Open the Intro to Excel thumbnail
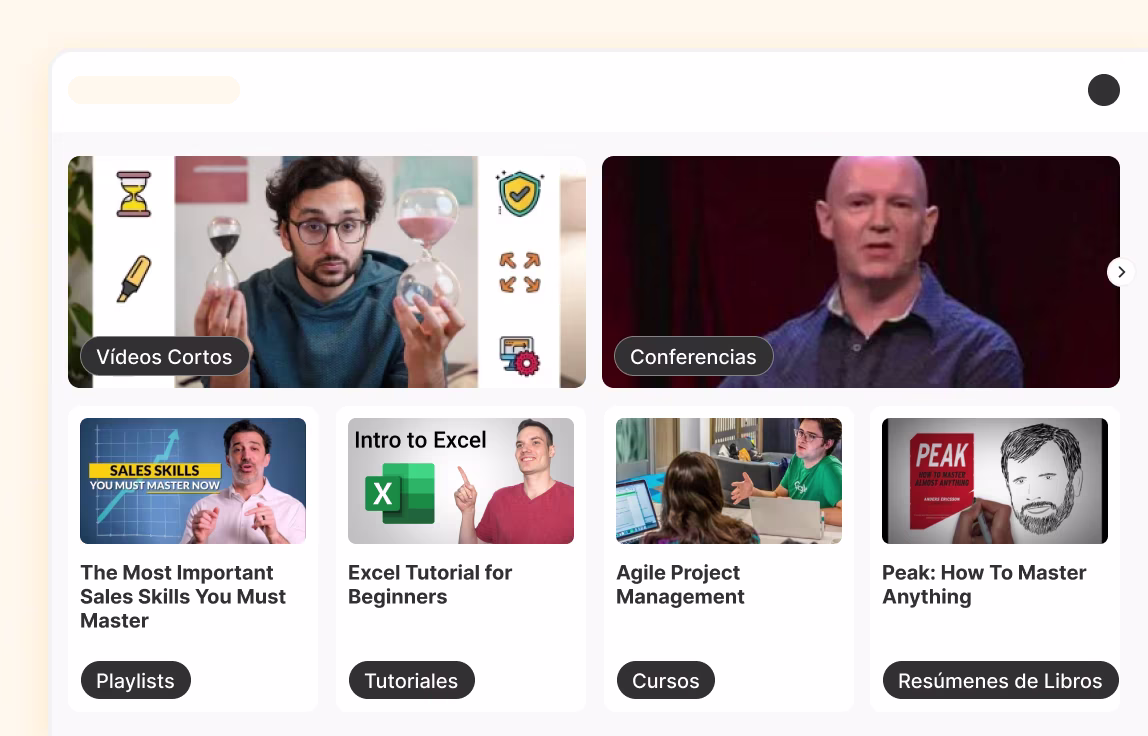The image size is (1148, 736). pos(461,480)
